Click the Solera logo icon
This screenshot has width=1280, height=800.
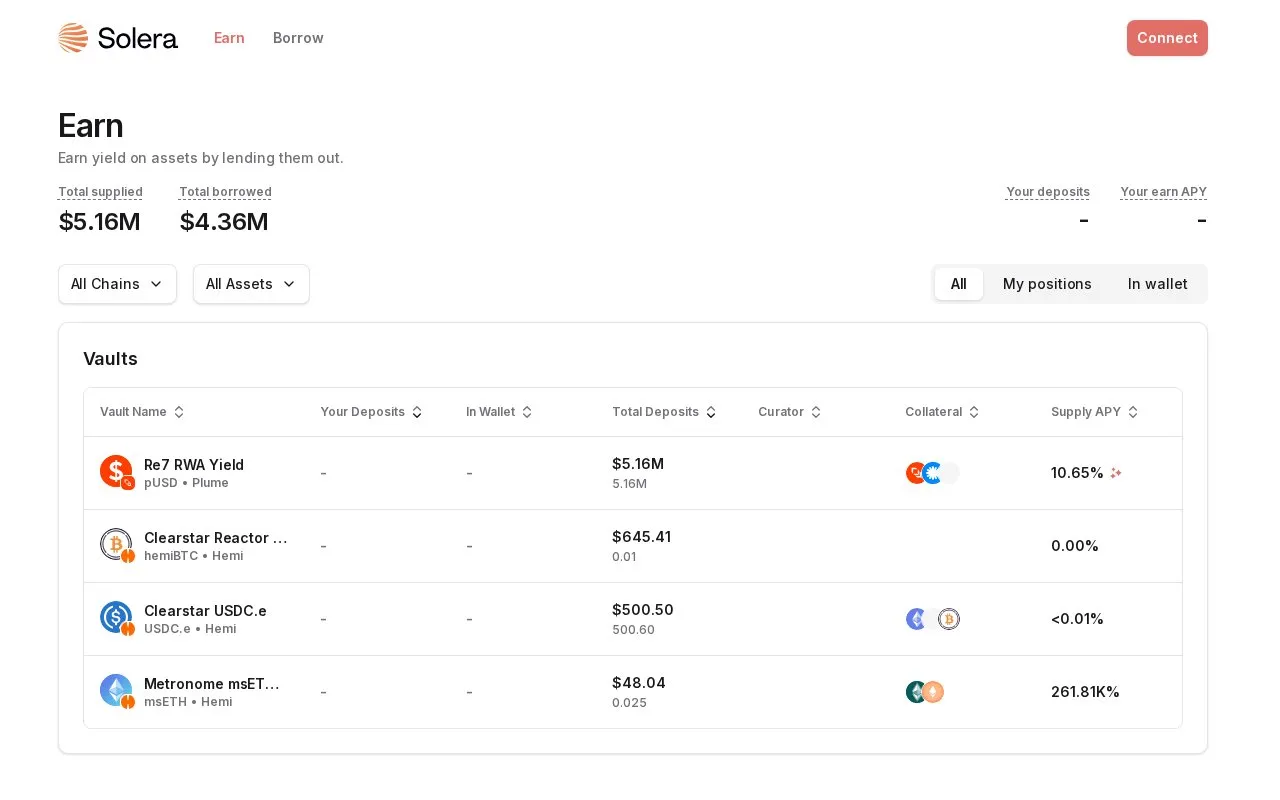(73, 38)
